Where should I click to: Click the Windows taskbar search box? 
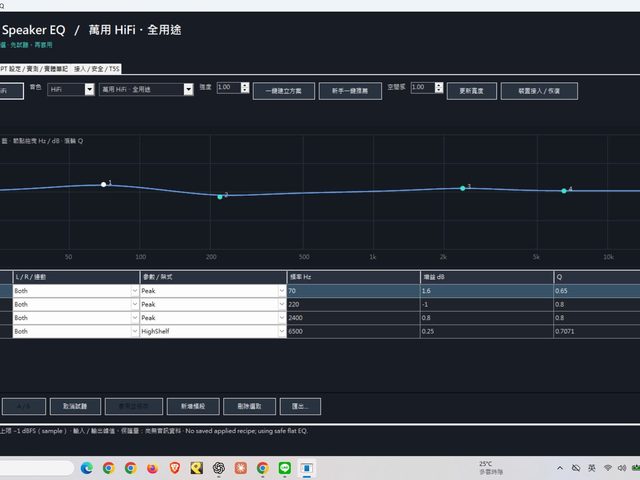pyautogui.click(x=37, y=468)
